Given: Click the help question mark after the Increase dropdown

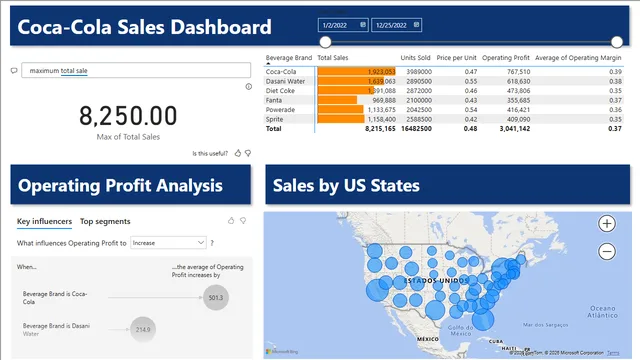Looking at the screenshot, I should click(212, 243).
